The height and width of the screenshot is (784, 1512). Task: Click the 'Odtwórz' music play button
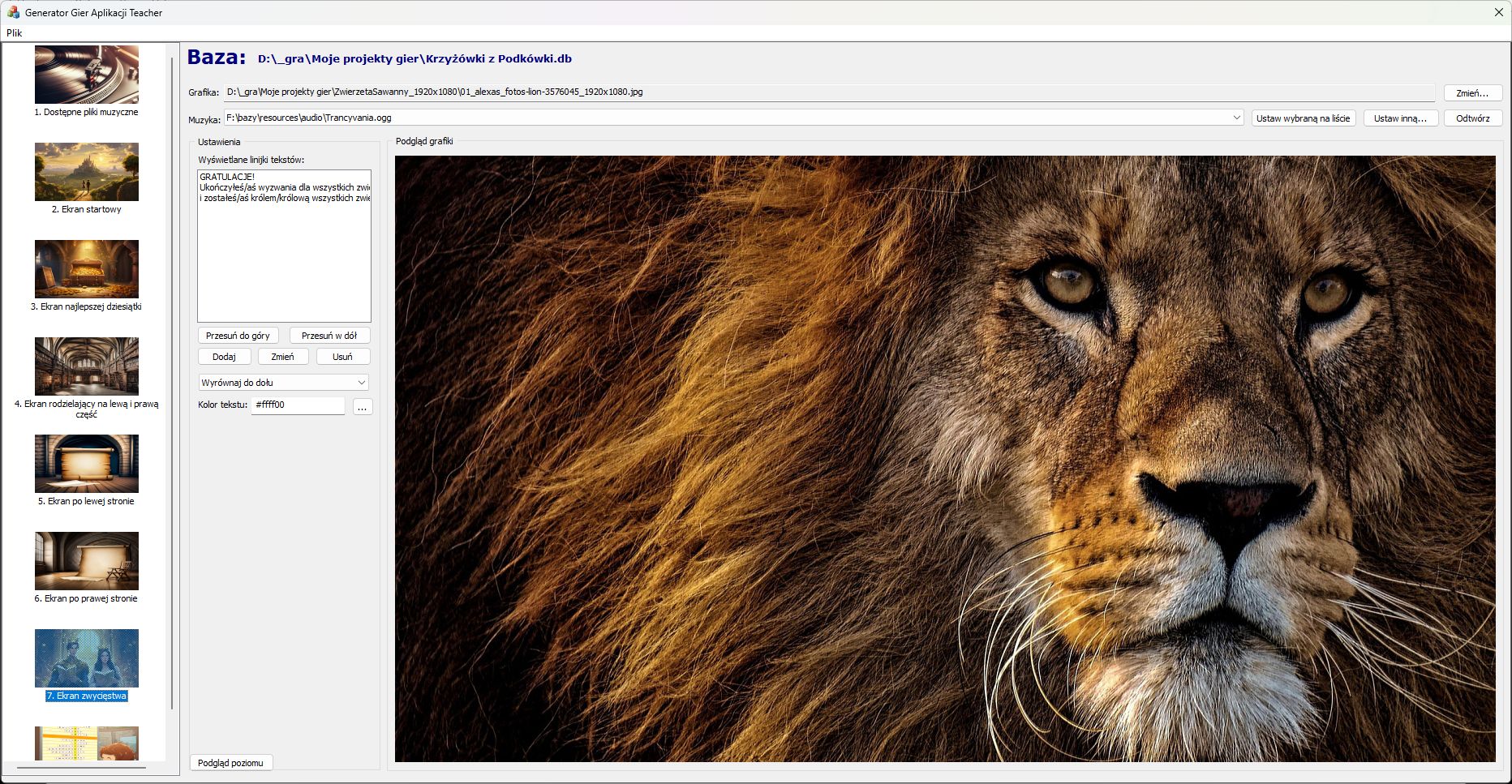point(1472,118)
